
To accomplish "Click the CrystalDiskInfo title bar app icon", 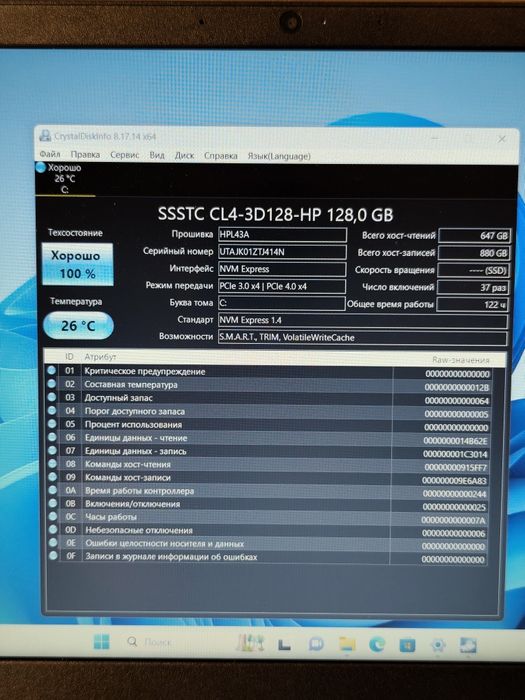I will coord(45,136).
